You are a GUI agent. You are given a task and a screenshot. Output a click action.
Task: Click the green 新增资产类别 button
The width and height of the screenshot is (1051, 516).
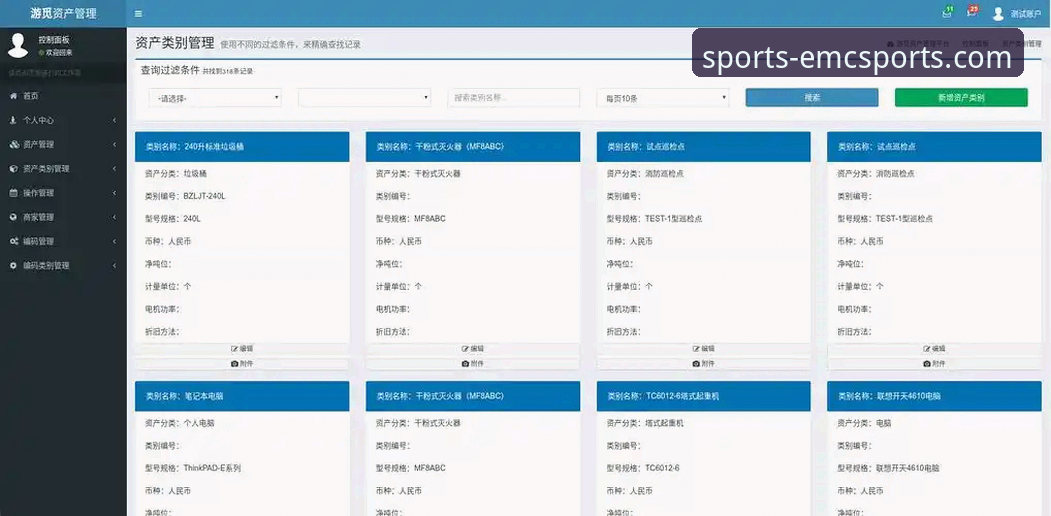961,98
